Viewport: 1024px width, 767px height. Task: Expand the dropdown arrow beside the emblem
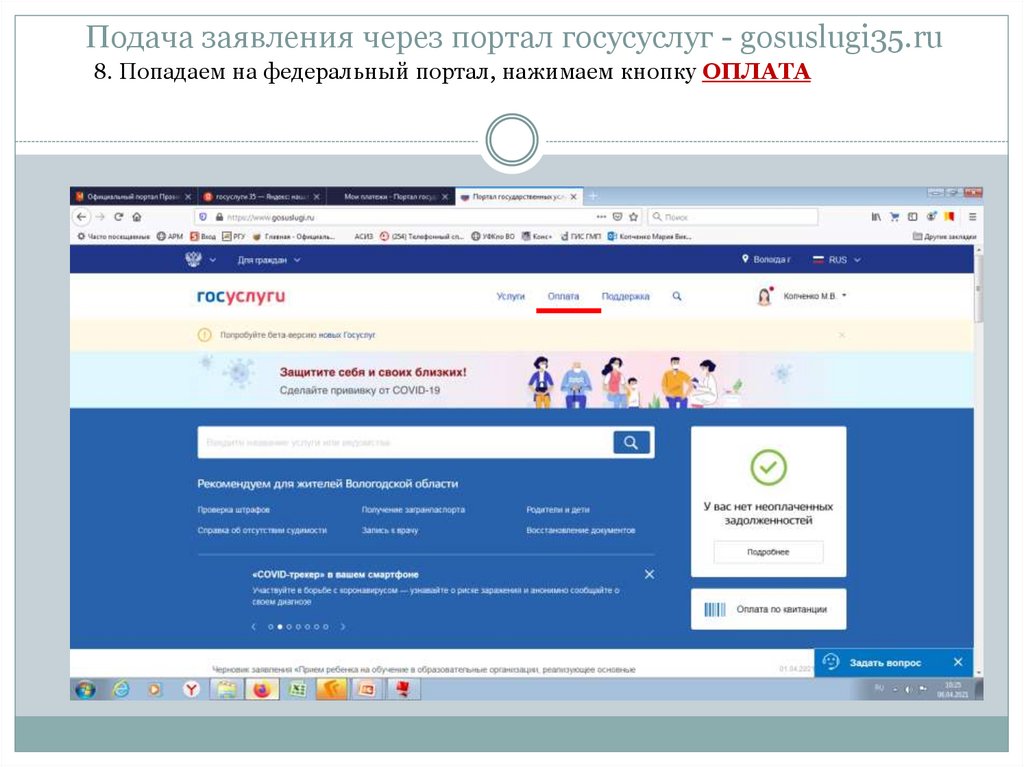point(212,260)
